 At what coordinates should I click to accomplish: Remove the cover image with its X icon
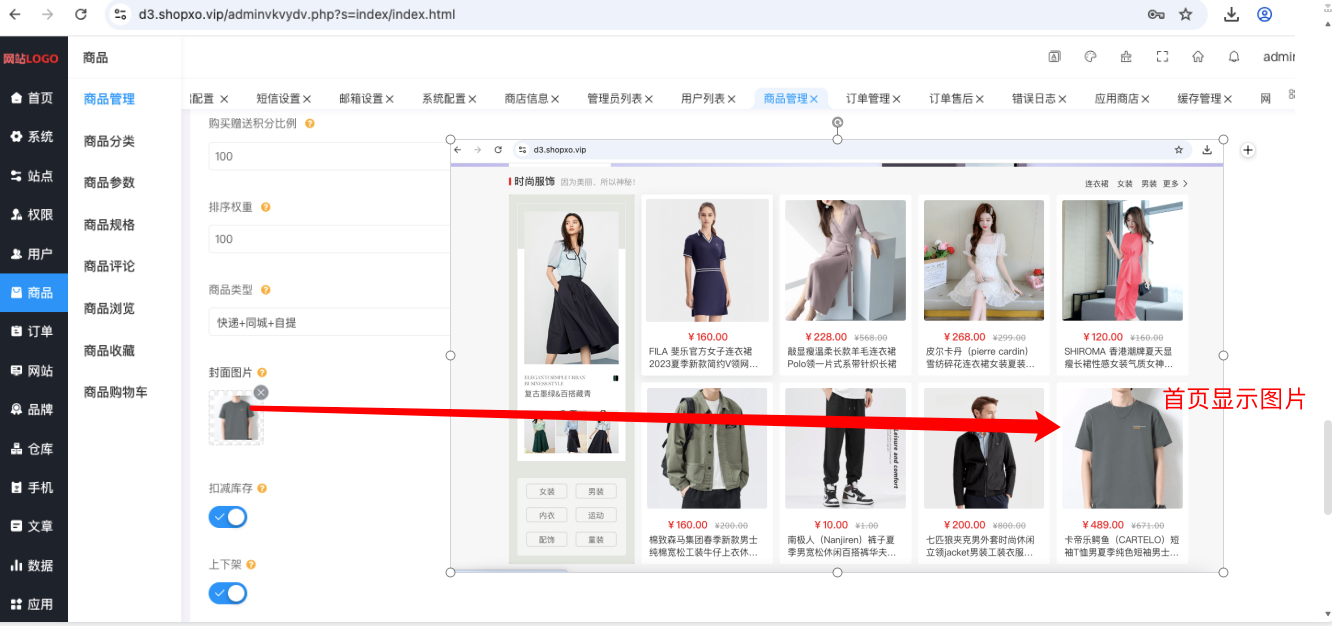(261, 392)
